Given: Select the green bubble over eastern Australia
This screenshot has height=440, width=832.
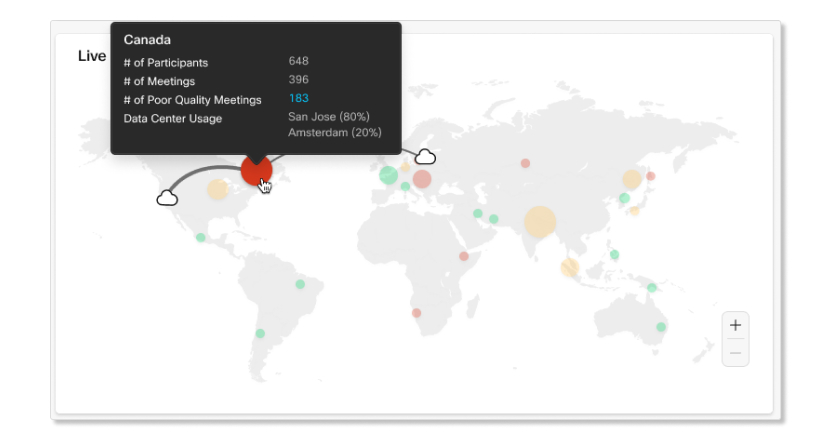Looking at the screenshot, I should click(661, 327).
